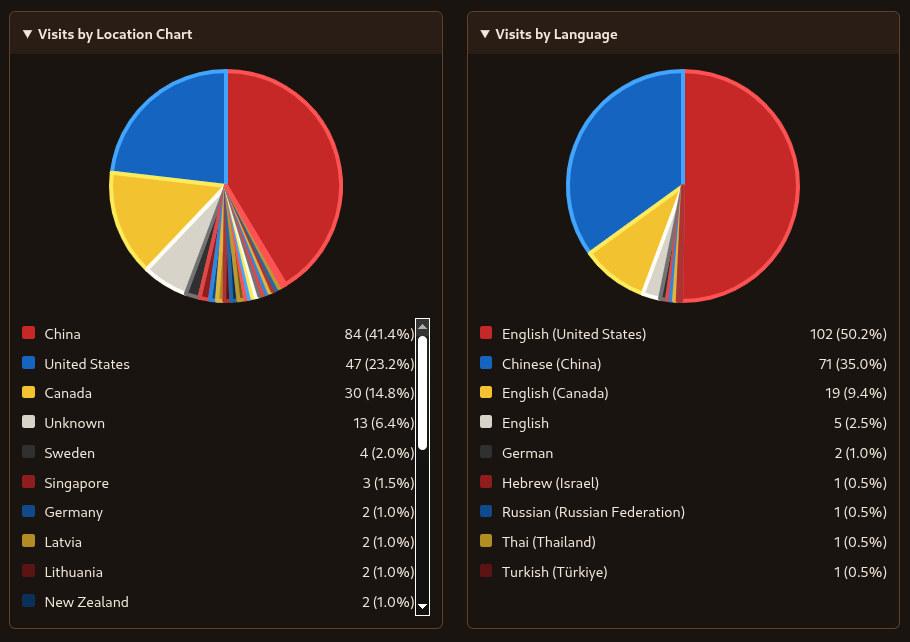Click the 'Turkish (Türkiye)' legend label
Image resolution: width=910 pixels, height=642 pixels.
554,572
